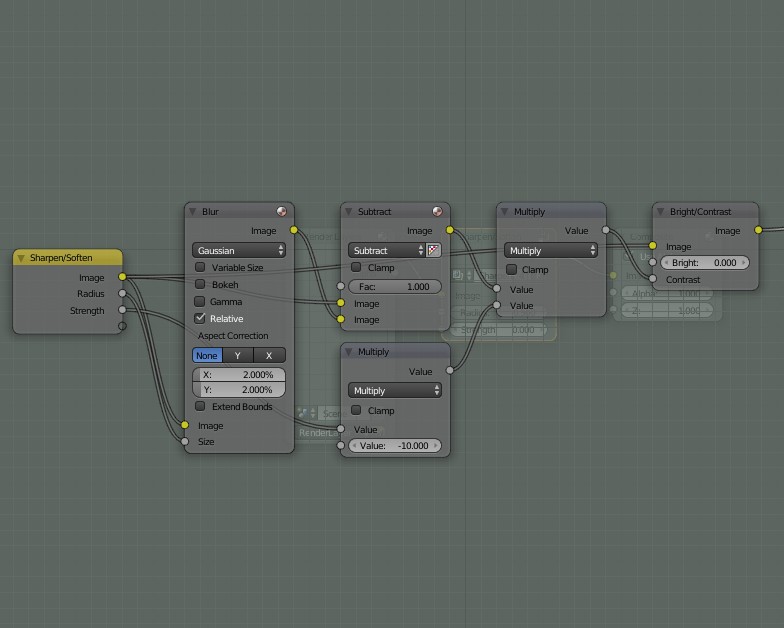Click the Bright 0.000 value field
This screenshot has height=628, width=784.
[x=703, y=263]
